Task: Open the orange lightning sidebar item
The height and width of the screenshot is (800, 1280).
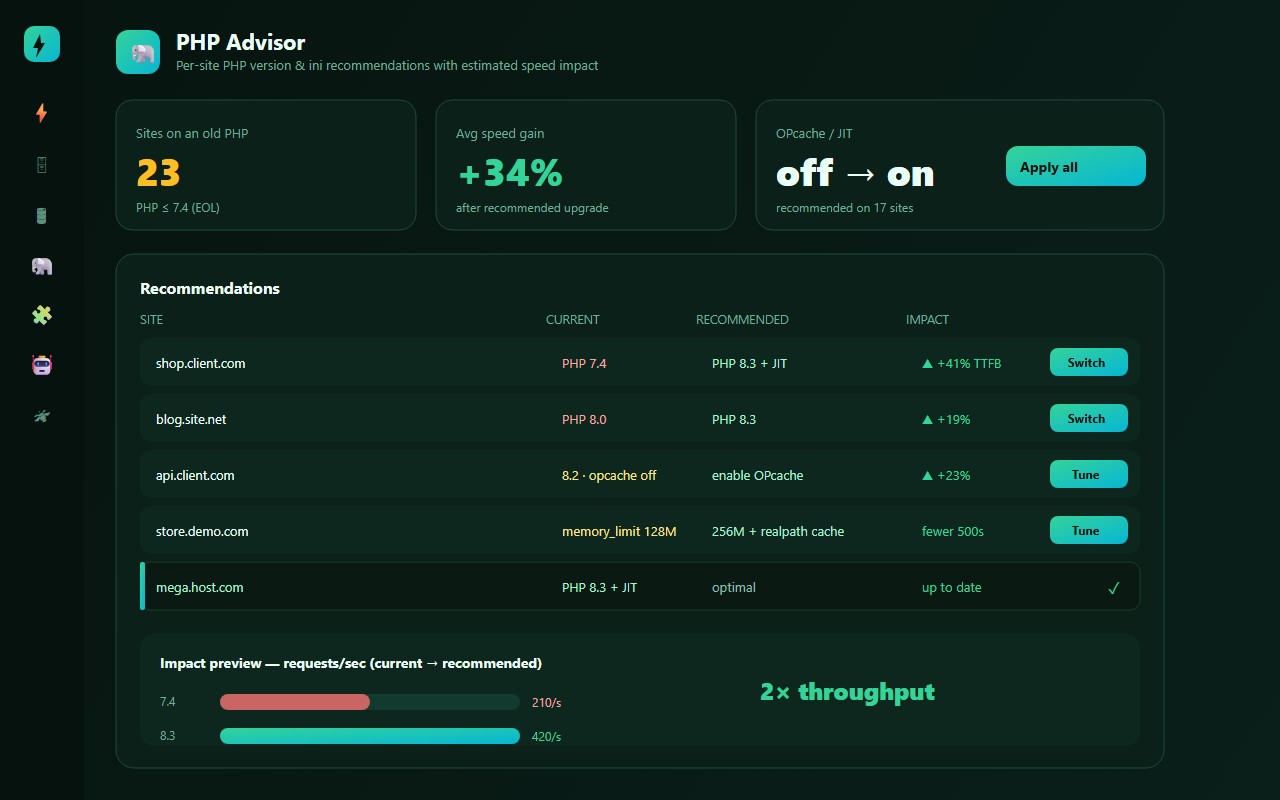Action: coord(42,114)
